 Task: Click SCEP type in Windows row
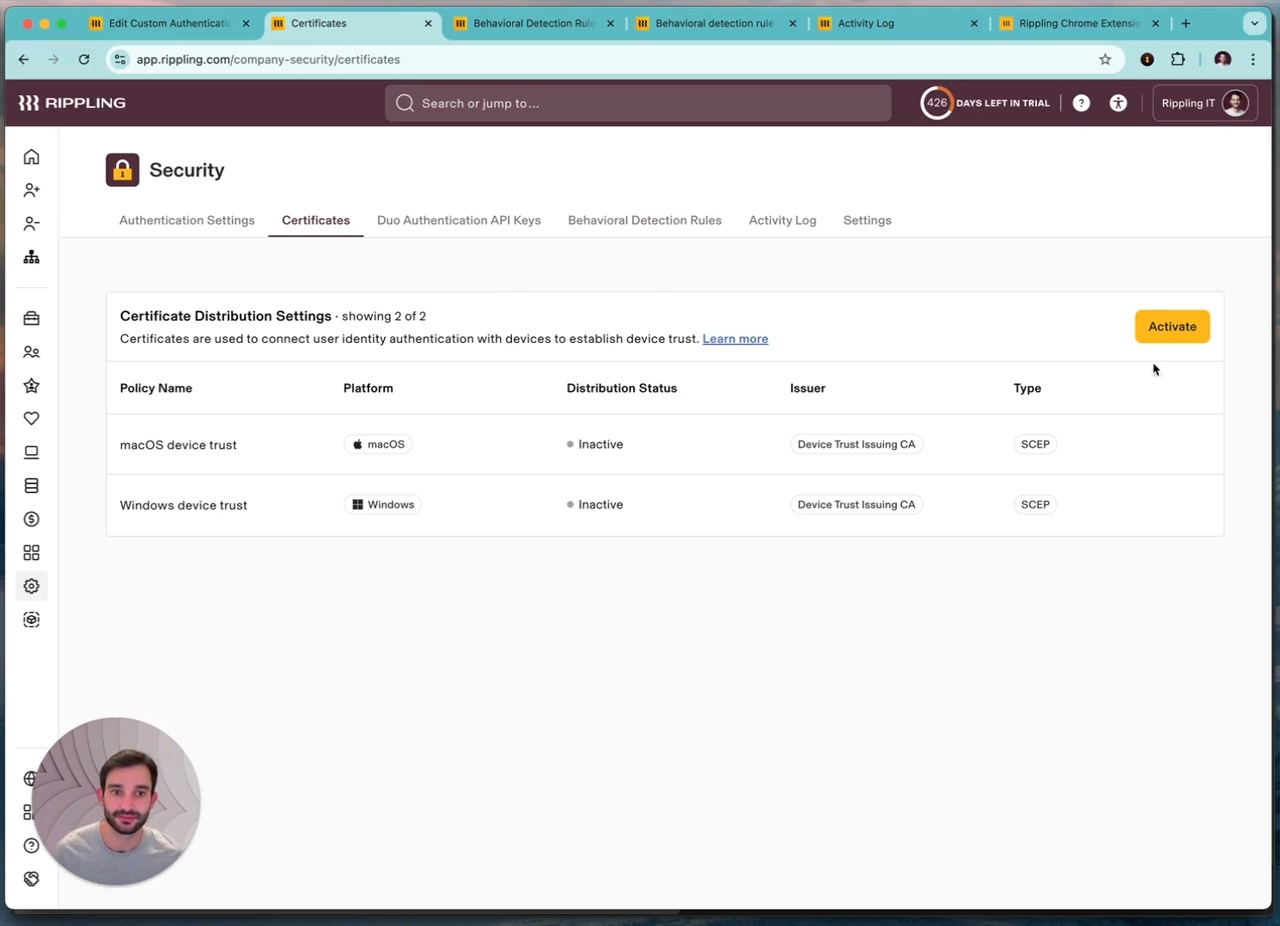(x=1035, y=505)
